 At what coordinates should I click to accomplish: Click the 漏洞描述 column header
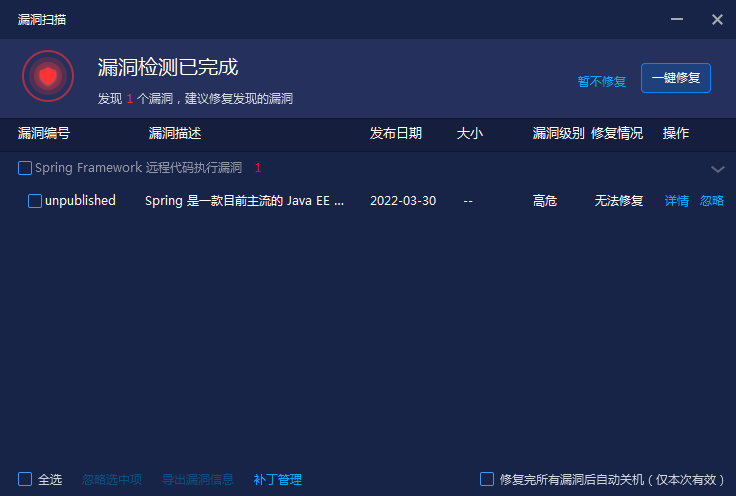[175, 133]
